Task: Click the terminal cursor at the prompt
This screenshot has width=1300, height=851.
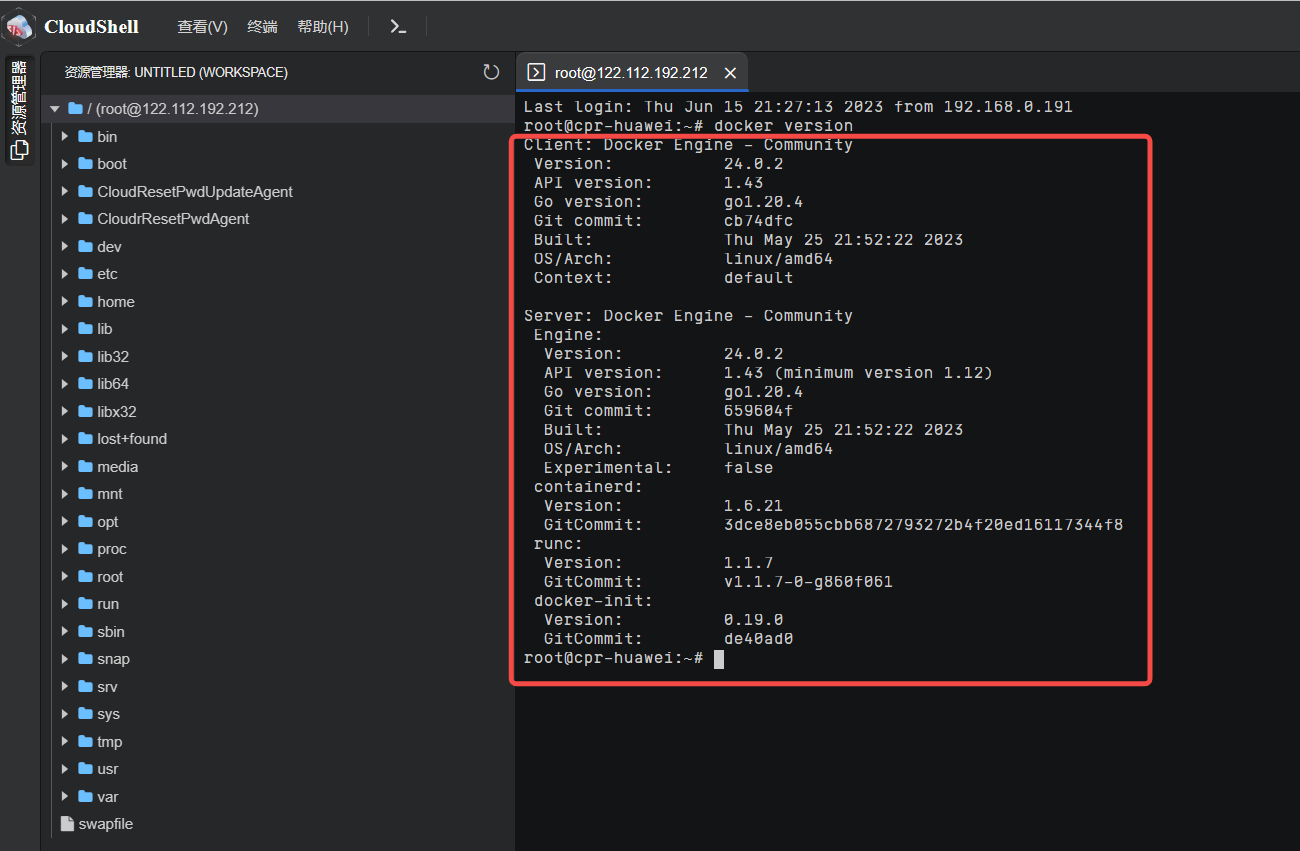Action: pos(719,658)
